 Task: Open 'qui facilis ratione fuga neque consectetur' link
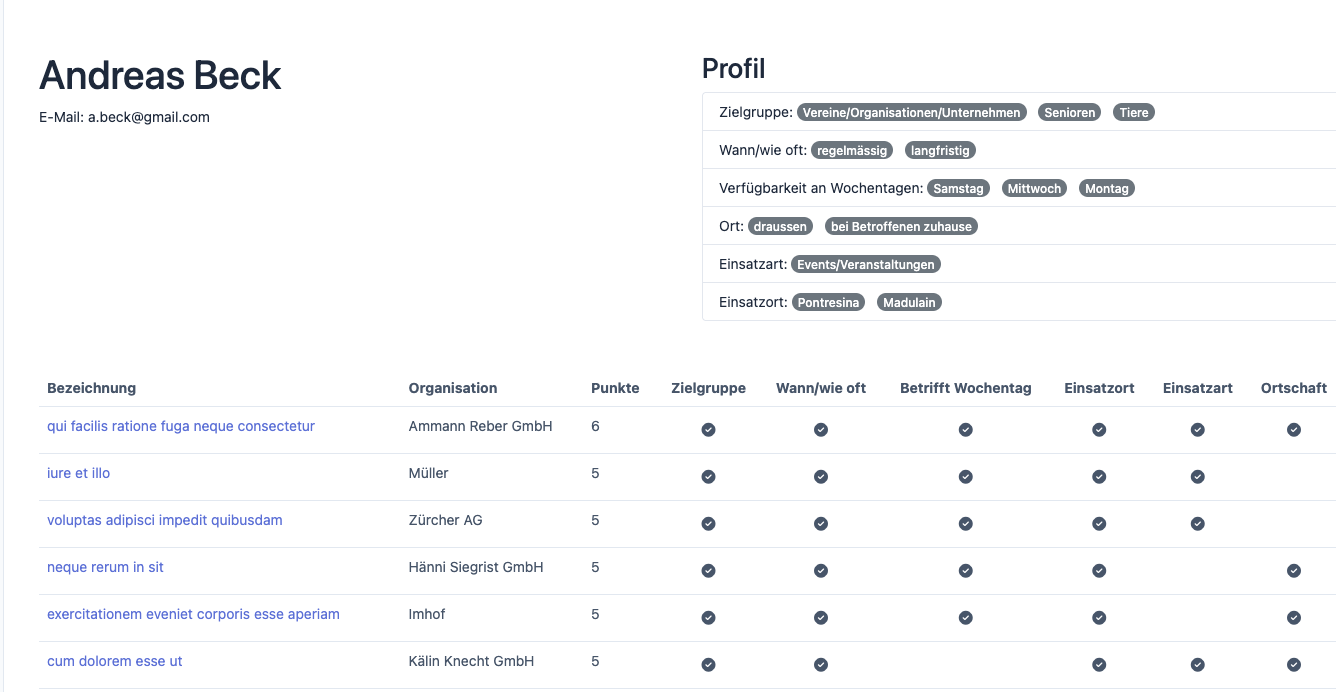tap(181, 426)
